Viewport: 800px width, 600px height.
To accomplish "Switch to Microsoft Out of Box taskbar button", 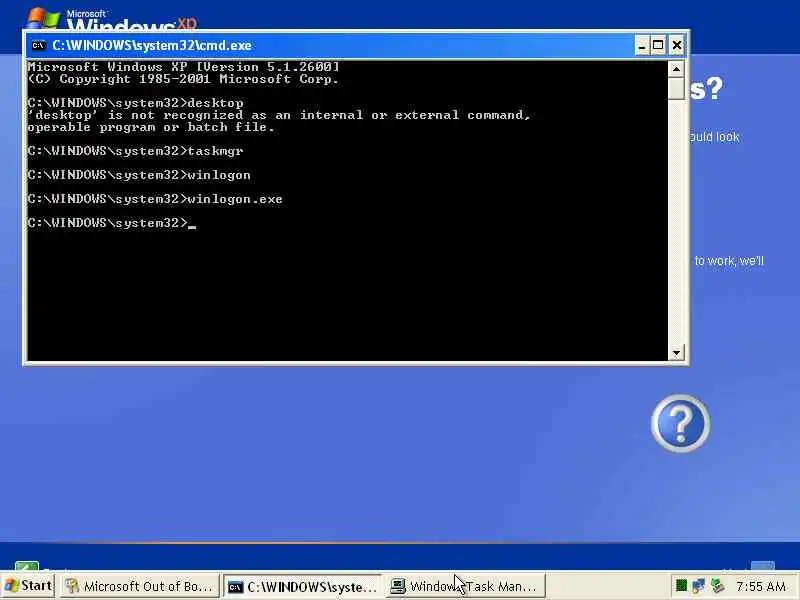I will click(140, 586).
